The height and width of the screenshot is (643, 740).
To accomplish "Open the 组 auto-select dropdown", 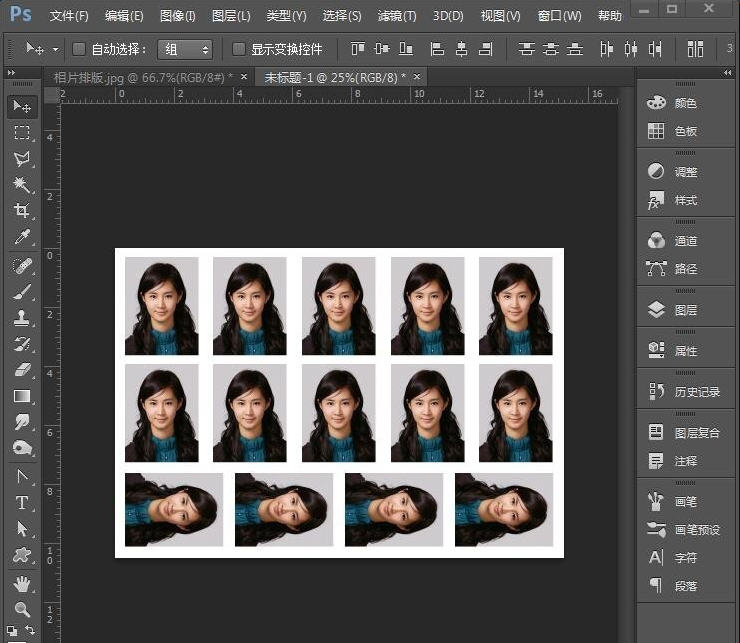I will (x=186, y=49).
